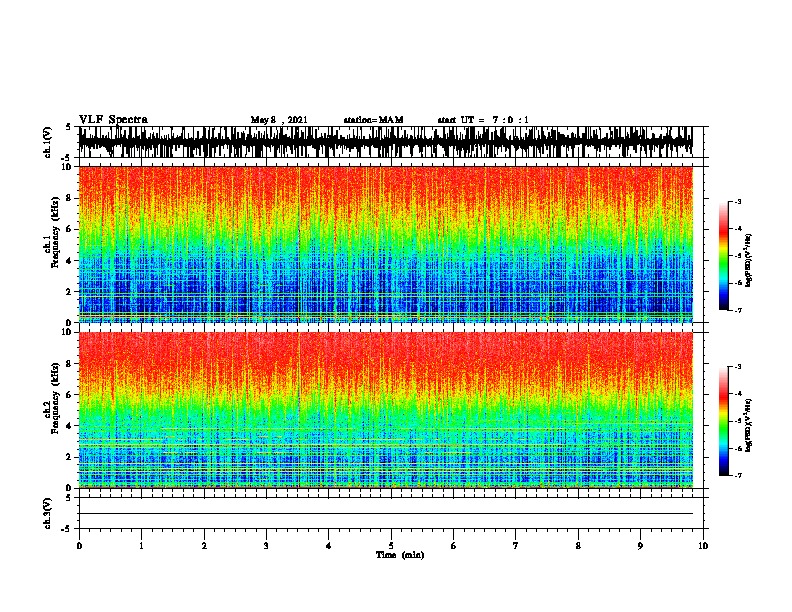
Task: Click the "10" kHz tick of ch.1 frequency axis
Action: coord(68,167)
